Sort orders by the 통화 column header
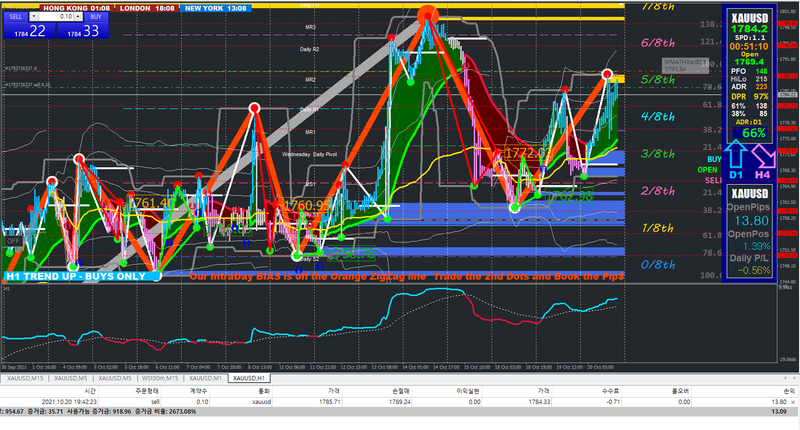800x430 pixels. coord(264,391)
